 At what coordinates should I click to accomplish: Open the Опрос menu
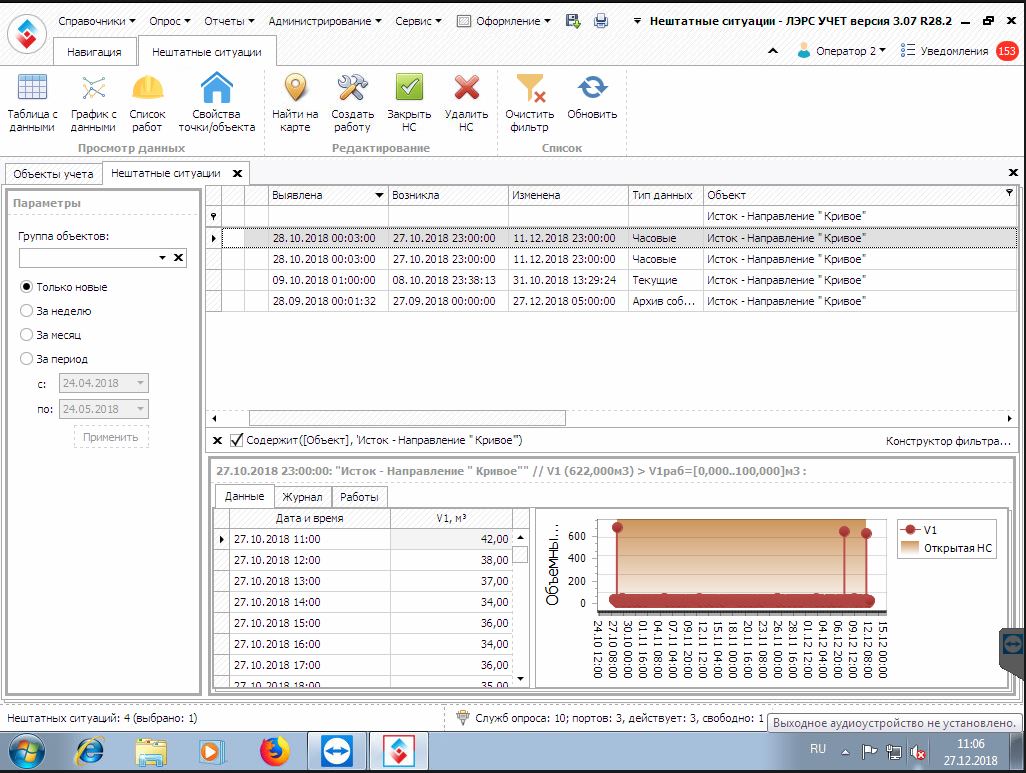click(x=169, y=21)
